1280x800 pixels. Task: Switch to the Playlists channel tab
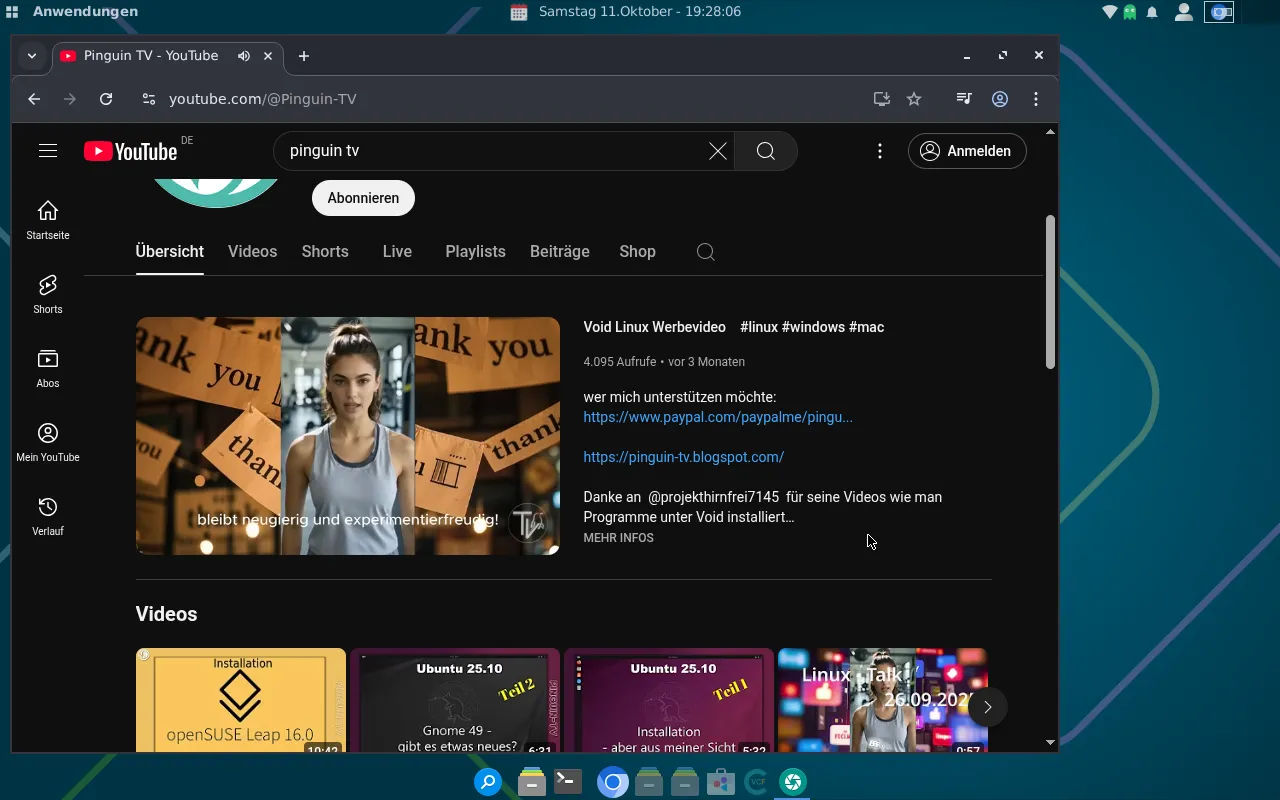(475, 252)
